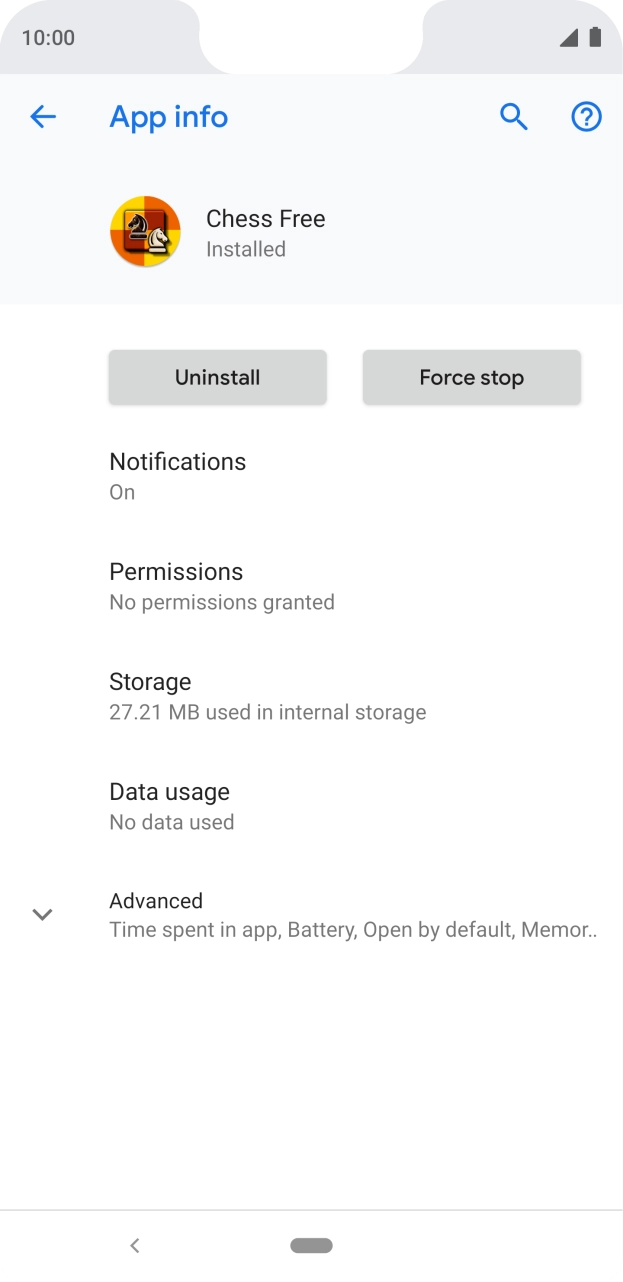The width and height of the screenshot is (623, 1282).
Task: Tap the Installed status text
Action: pyautogui.click(x=245, y=249)
